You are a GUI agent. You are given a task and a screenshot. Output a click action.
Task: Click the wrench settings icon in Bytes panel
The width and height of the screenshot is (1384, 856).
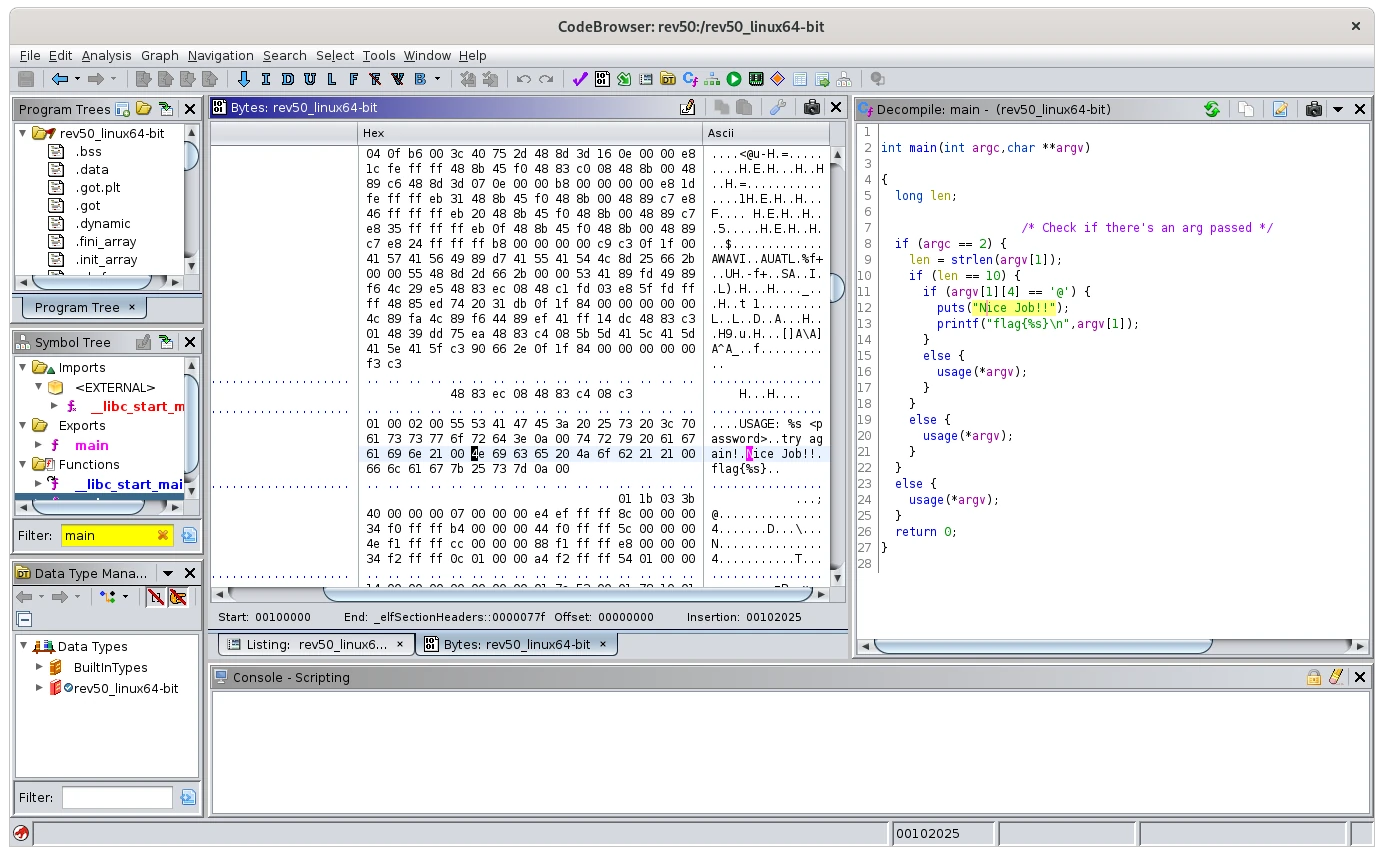(x=777, y=107)
